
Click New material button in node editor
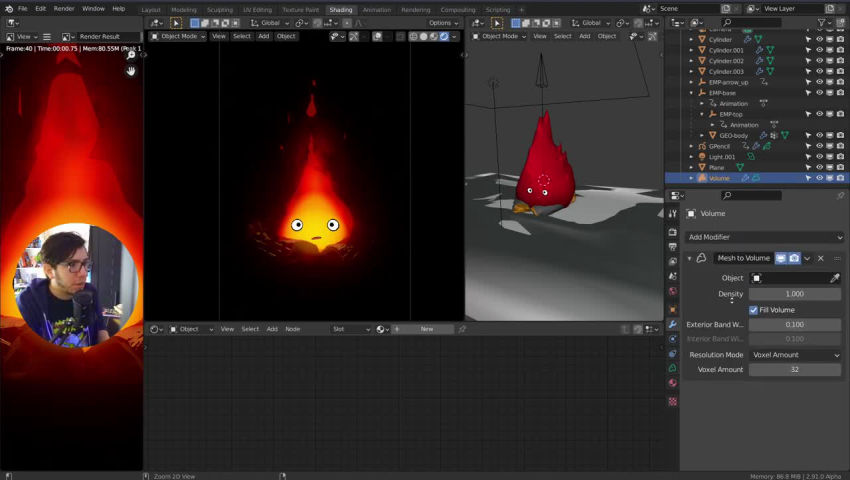(423, 329)
